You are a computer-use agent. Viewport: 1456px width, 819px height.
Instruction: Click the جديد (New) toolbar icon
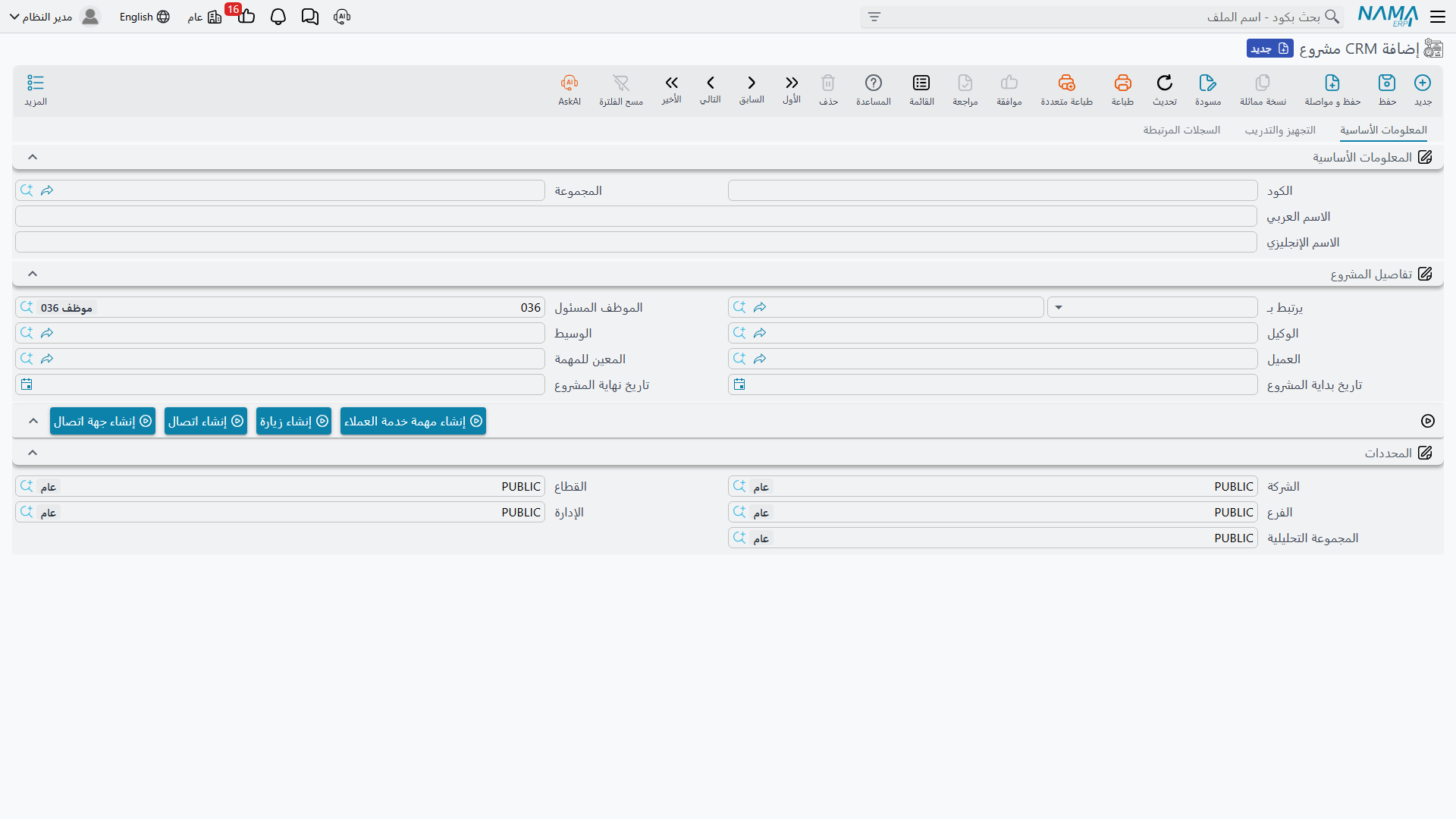[x=1423, y=83]
